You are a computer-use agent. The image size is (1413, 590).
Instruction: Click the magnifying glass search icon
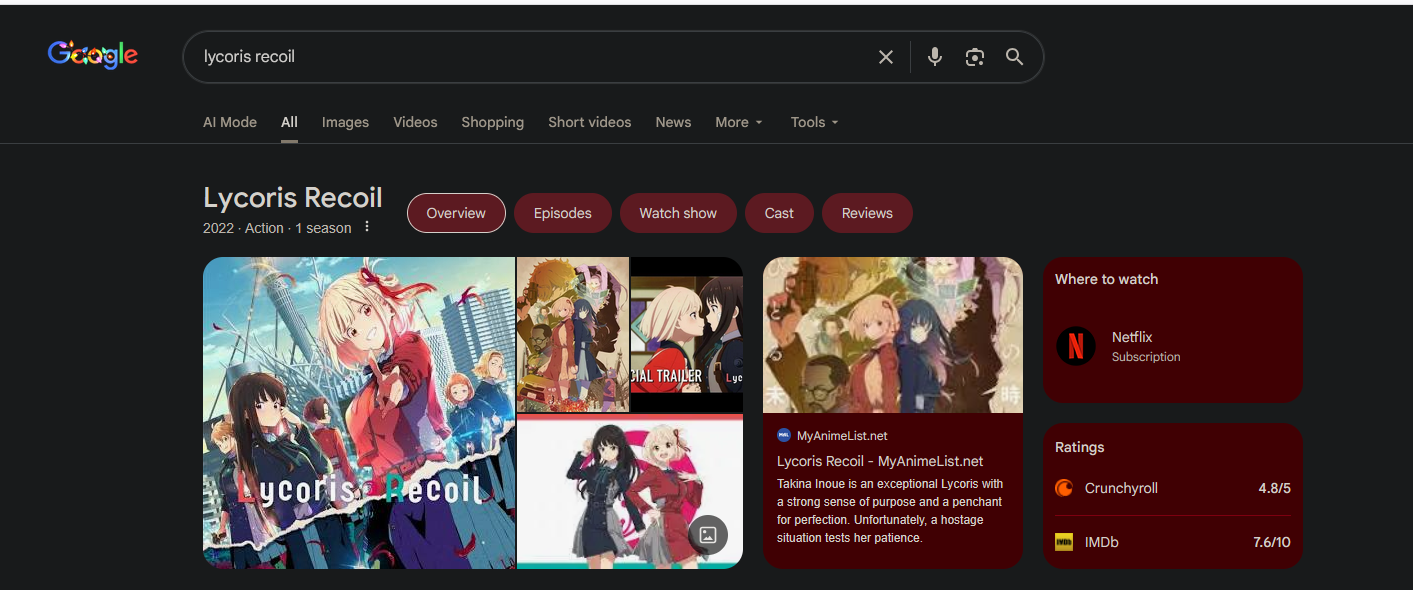(x=1015, y=57)
